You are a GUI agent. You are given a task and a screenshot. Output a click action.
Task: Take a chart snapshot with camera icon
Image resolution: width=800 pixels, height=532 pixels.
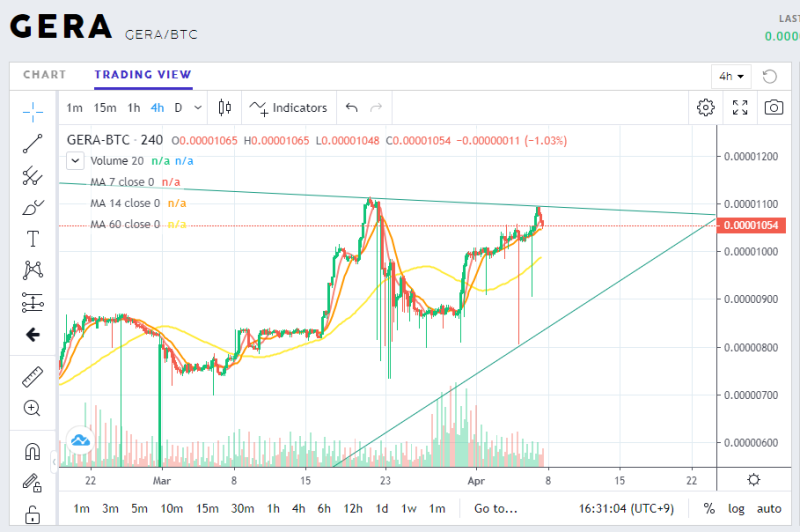[x=773, y=108]
